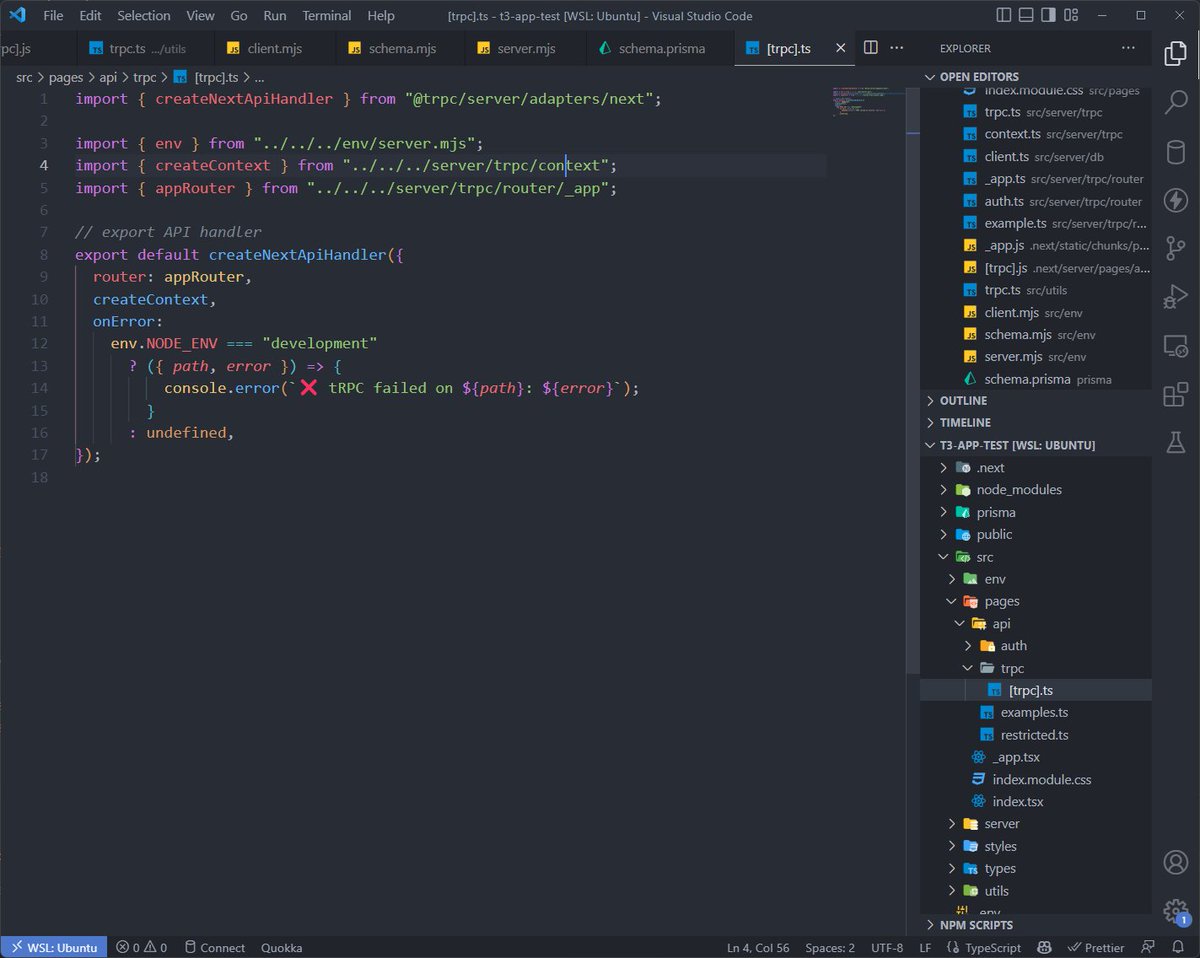Open the Run and Debug view
Viewport: 1200px width, 958px height.
pyautogui.click(x=1175, y=297)
